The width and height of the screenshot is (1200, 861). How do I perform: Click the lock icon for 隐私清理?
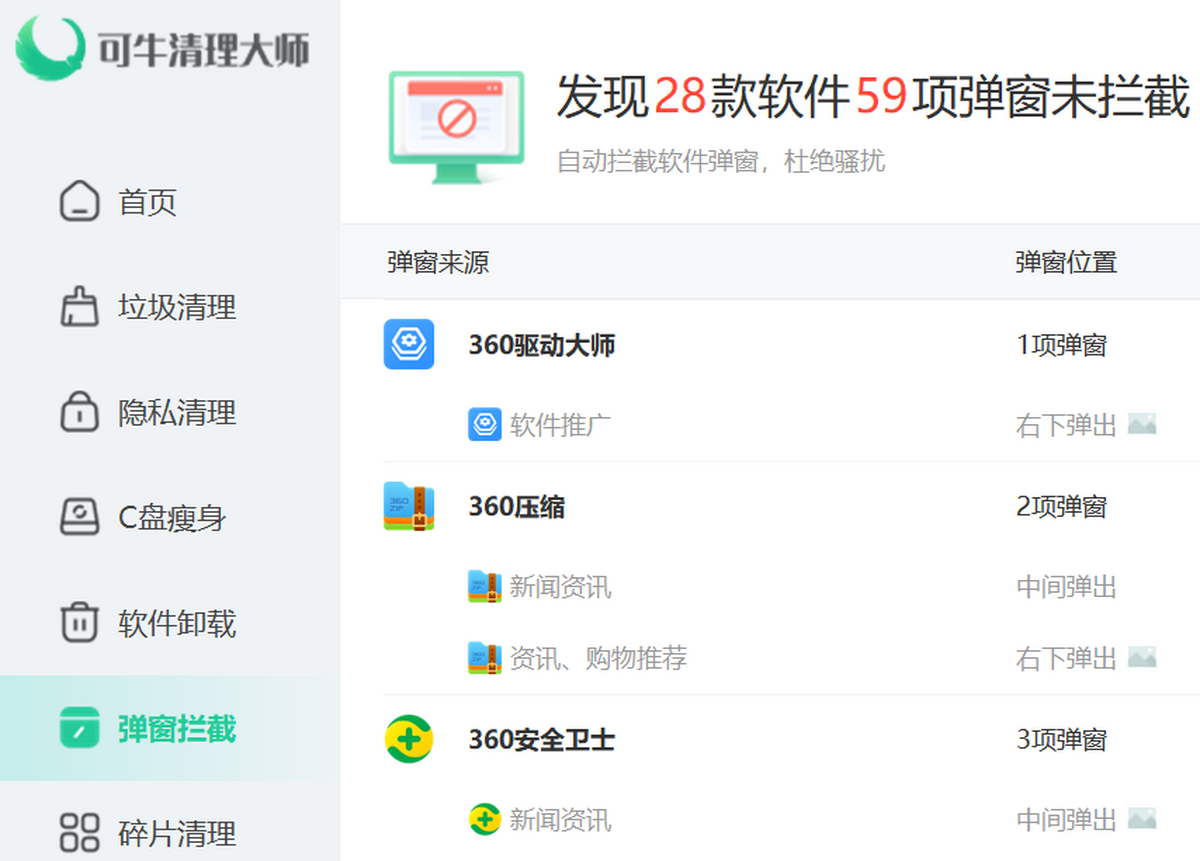[80, 413]
